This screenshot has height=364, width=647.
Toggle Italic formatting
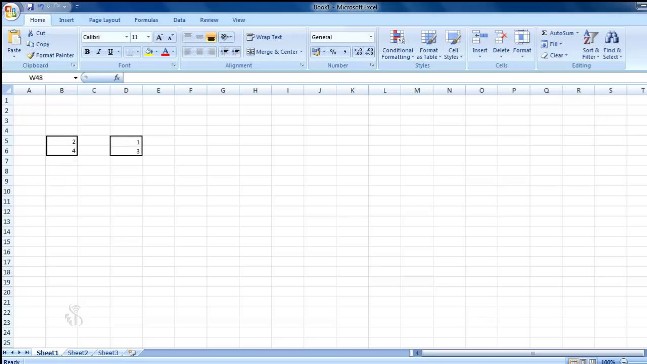99,52
